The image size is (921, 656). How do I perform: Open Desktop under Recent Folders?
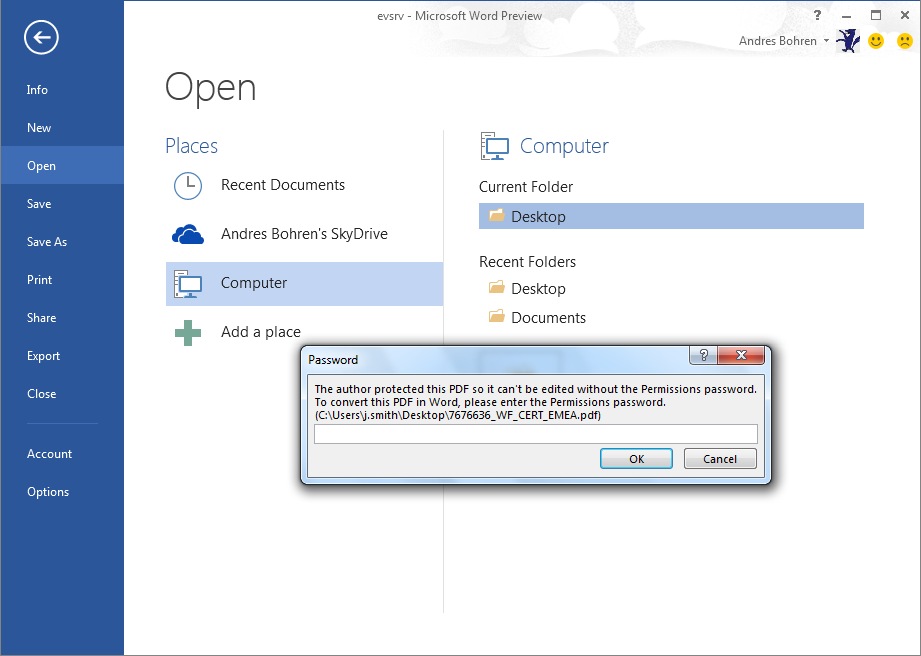[538, 288]
